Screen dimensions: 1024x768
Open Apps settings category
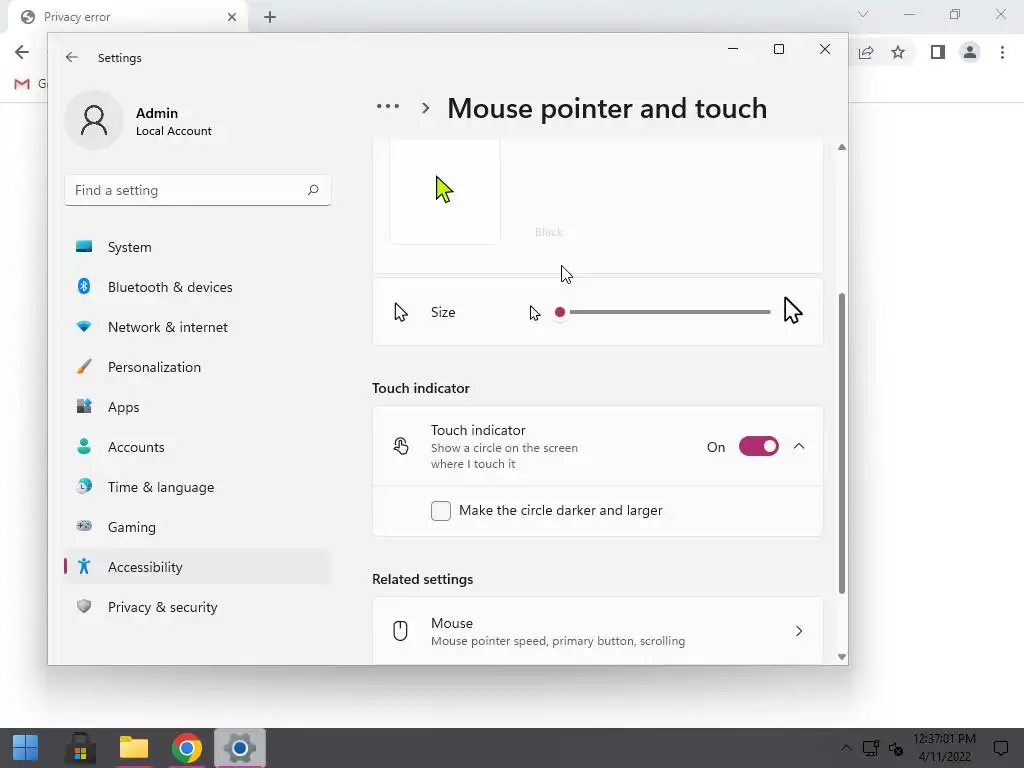[x=197, y=407]
